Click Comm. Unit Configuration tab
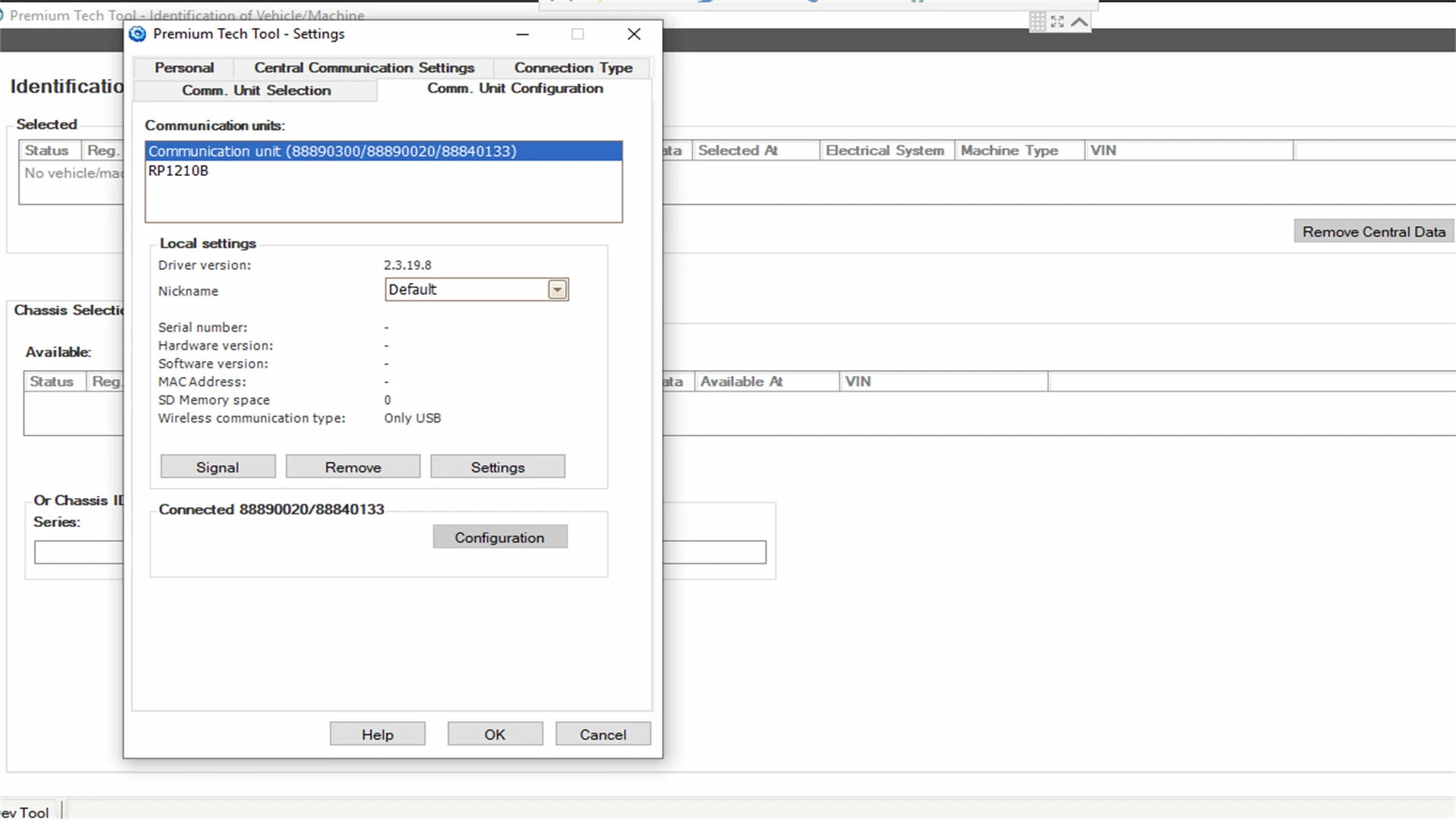 point(515,88)
